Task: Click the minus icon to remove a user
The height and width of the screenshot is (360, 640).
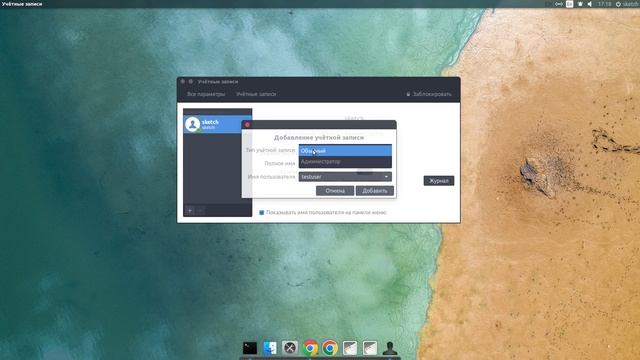Action: (200, 211)
